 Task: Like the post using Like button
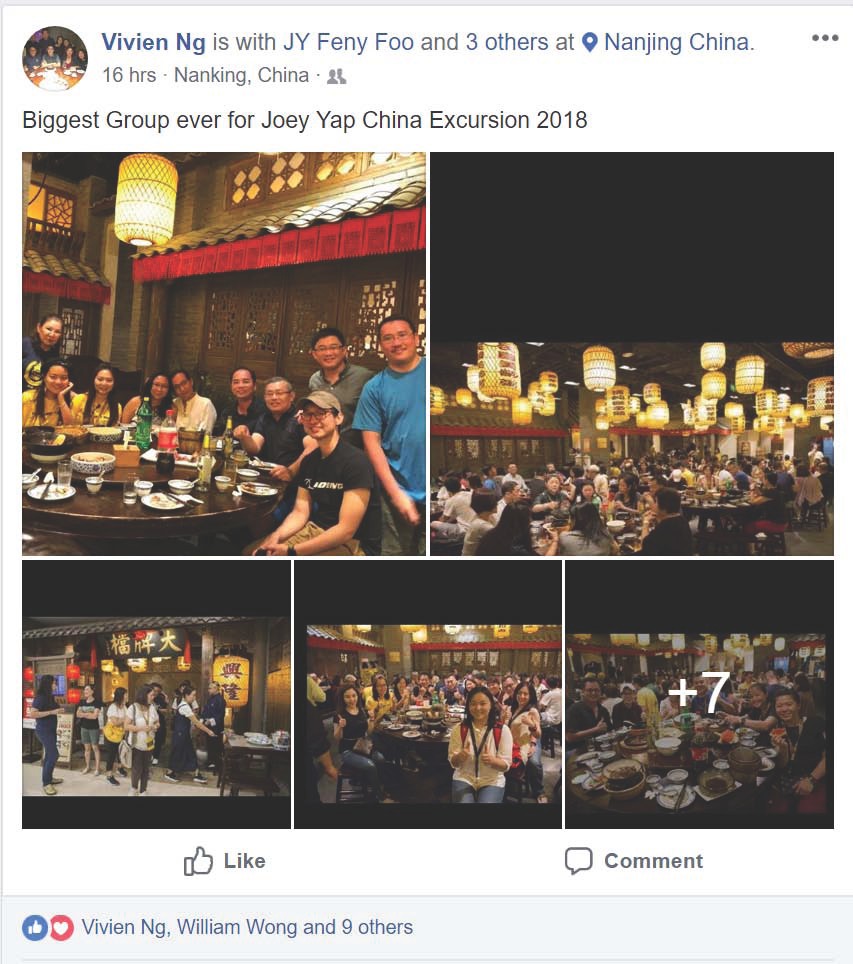tap(224, 861)
